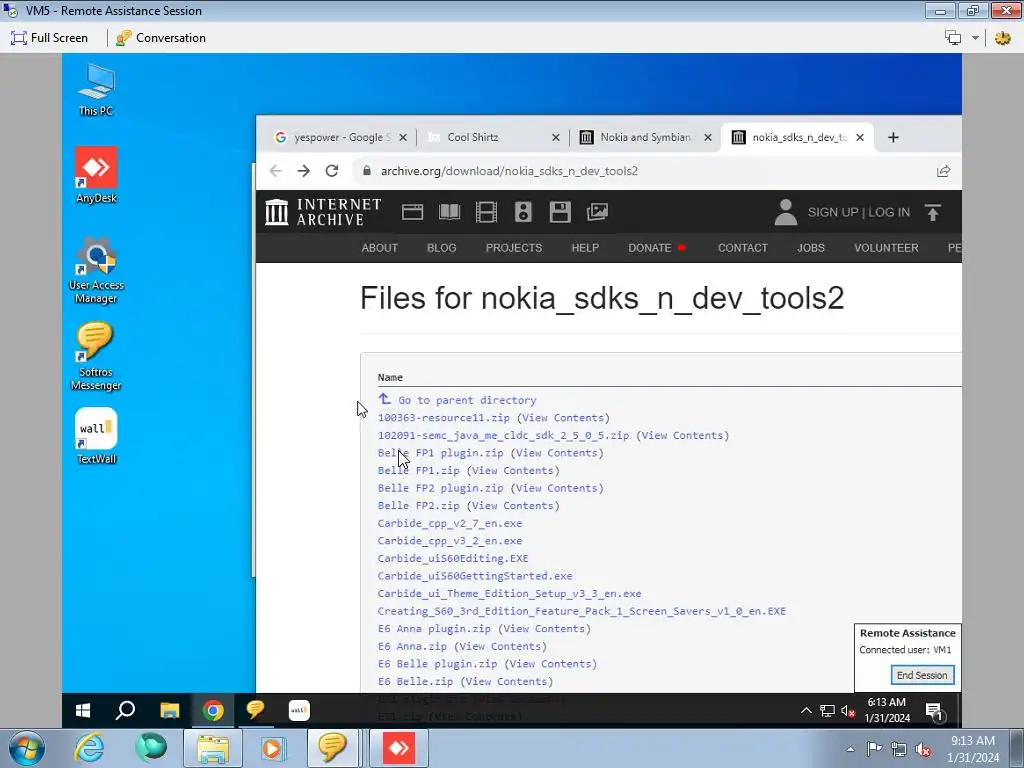Image resolution: width=1024 pixels, height=768 pixels.
Task: Open the HELP menu item
Action: click(x=585, y=248)
